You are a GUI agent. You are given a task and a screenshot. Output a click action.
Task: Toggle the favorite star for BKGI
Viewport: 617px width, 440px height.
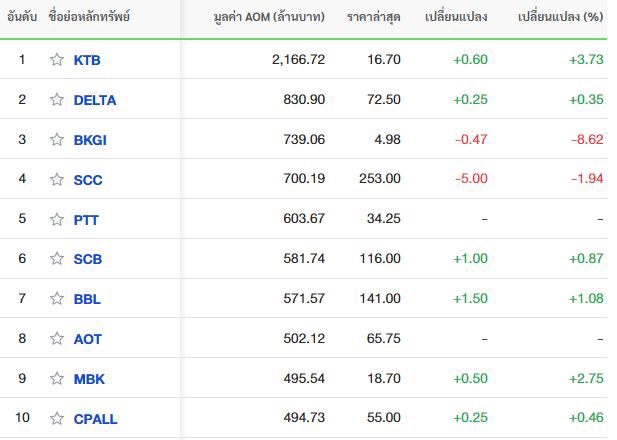point(57,139)
